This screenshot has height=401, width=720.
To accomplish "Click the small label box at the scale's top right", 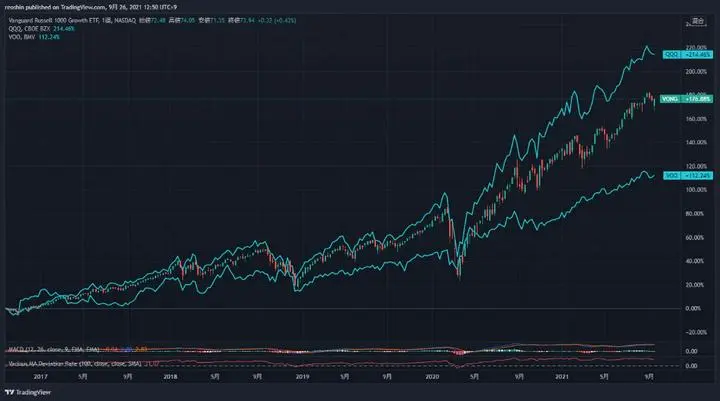I will (x=698, y=21).
